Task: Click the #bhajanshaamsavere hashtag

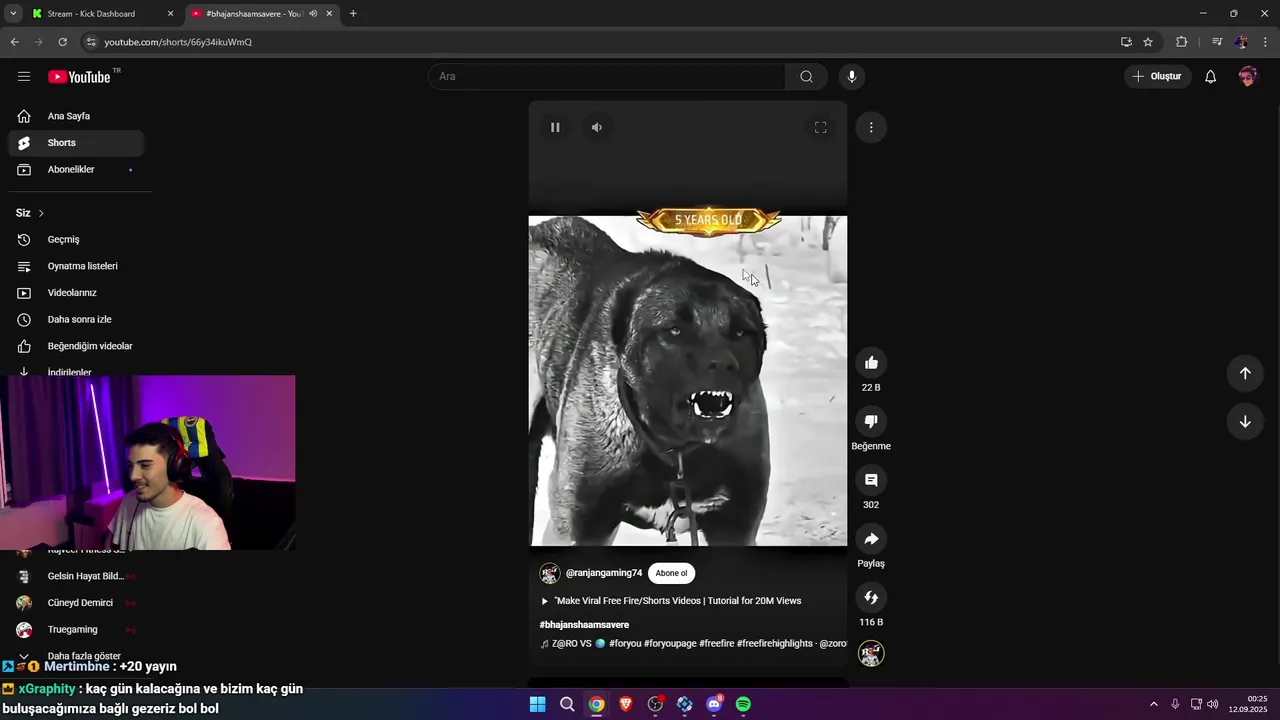Action: click(x=584, y=625)
